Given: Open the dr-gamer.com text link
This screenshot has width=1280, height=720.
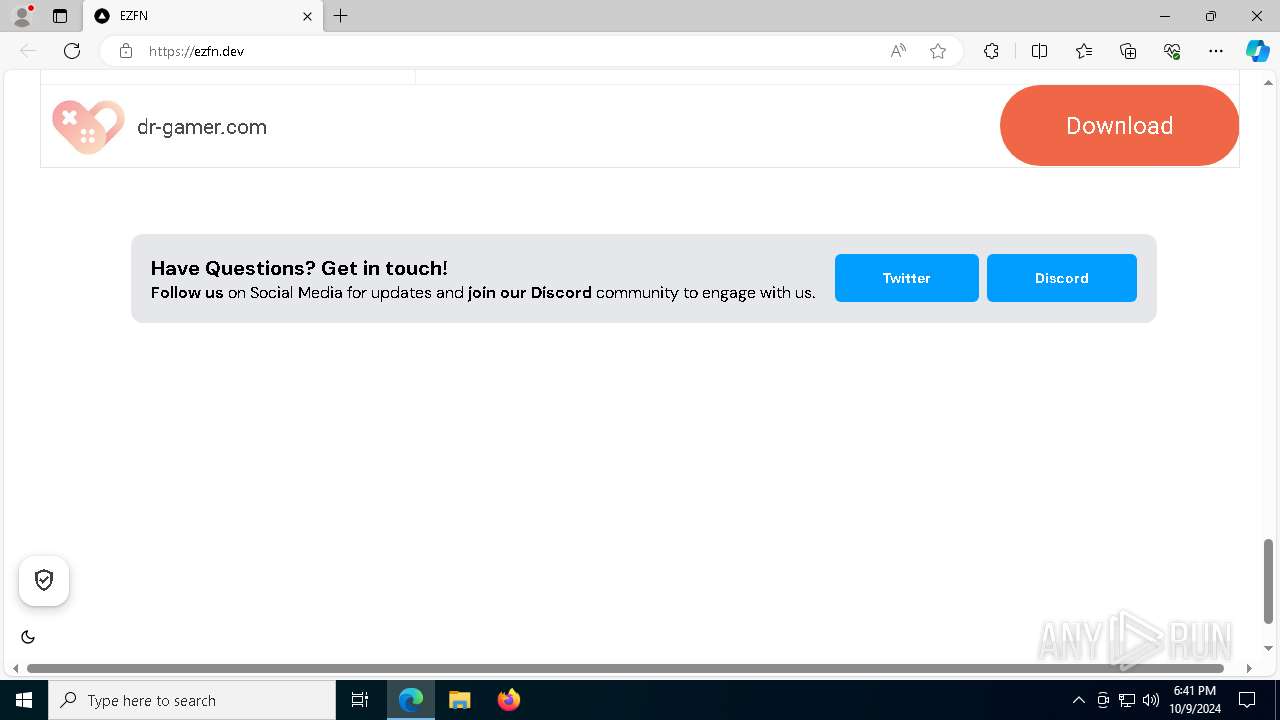Looking at the screenshot, I should pyautogui.click(x=202, y=127).
